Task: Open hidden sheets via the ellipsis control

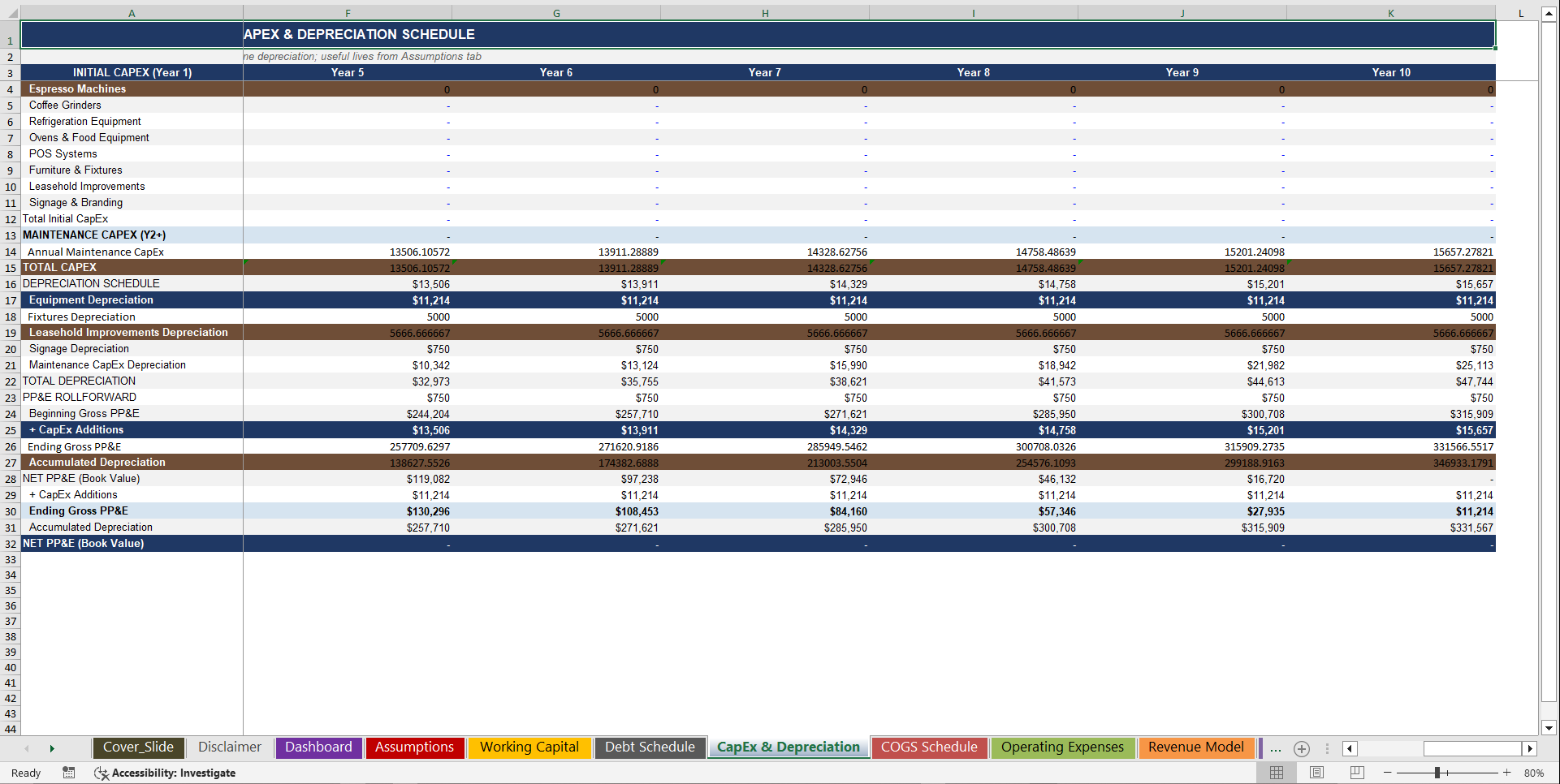Action: point(1275,749)
